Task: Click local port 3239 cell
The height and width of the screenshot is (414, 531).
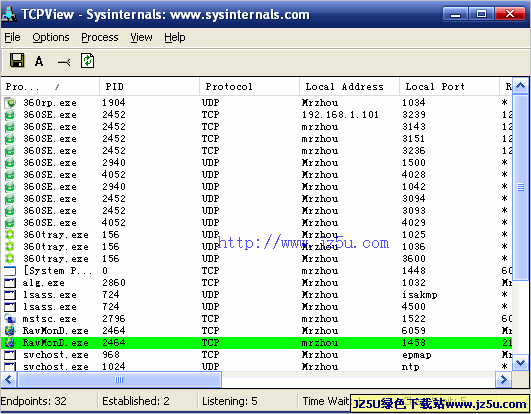Action: 414,115
